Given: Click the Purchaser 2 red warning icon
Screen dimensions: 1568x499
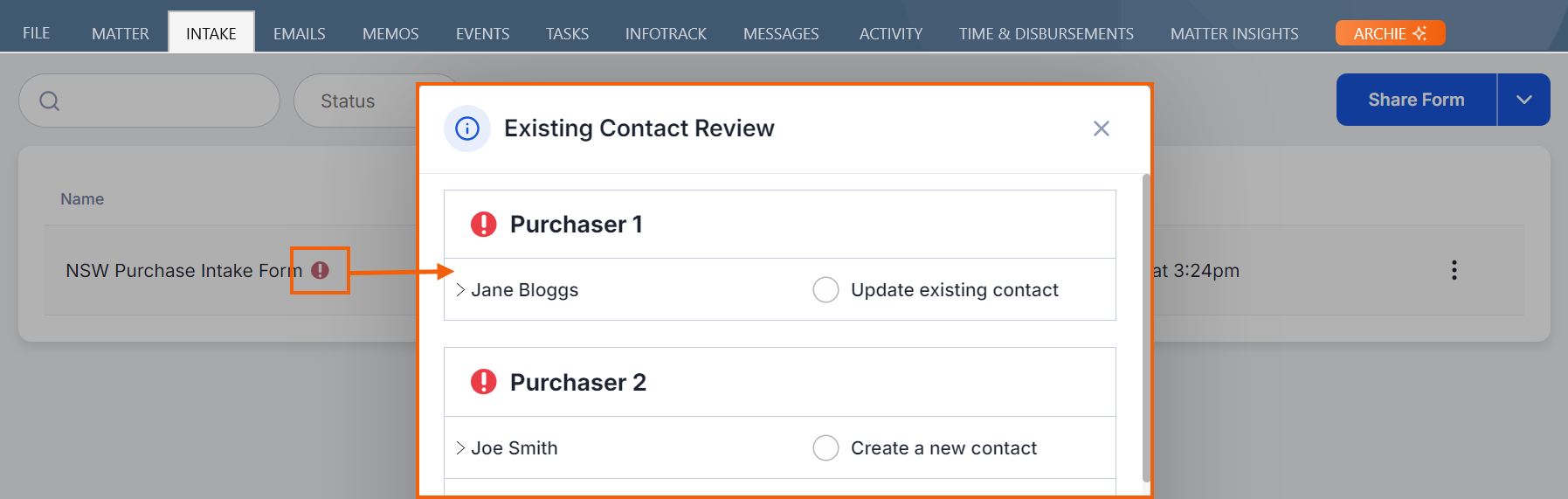Looking at the screenshot, I should tap(483, 382).
